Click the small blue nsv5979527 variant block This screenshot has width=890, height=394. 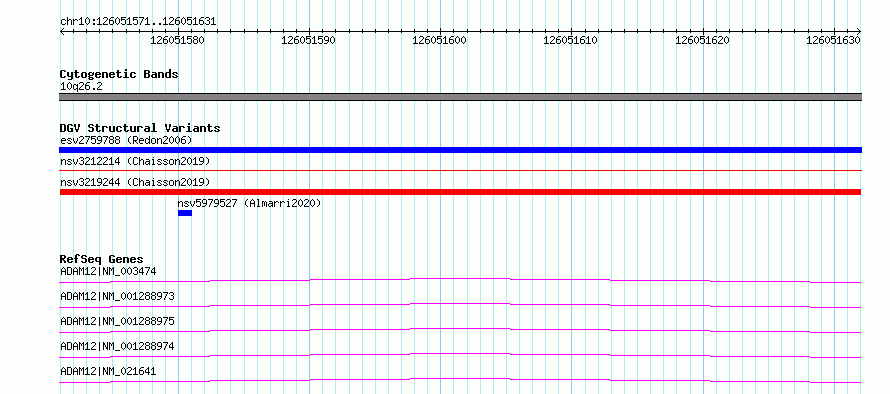[185, 213]
